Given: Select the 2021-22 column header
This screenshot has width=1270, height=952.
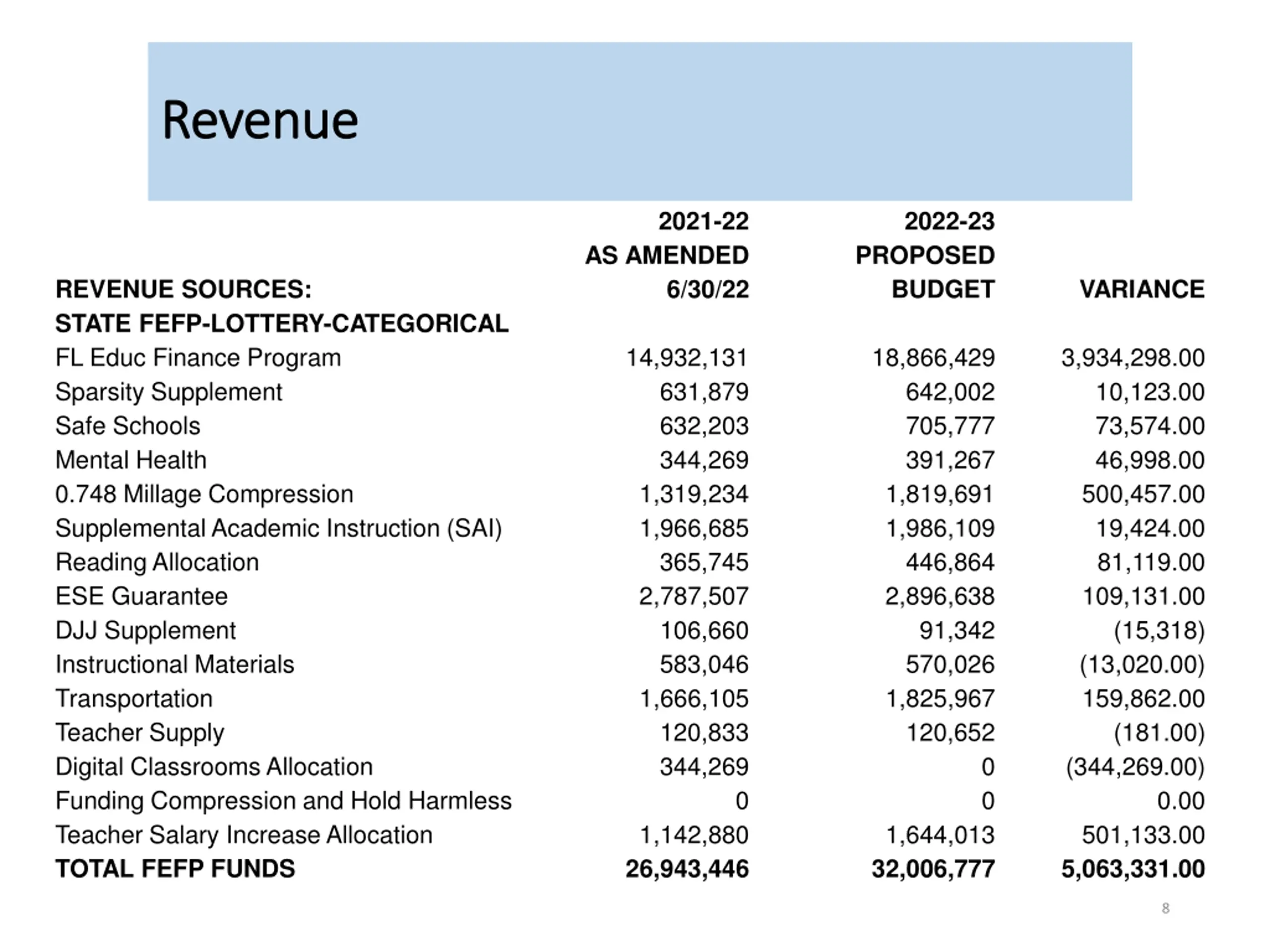Looking at the screenshot, I should [x=703, y=222].
